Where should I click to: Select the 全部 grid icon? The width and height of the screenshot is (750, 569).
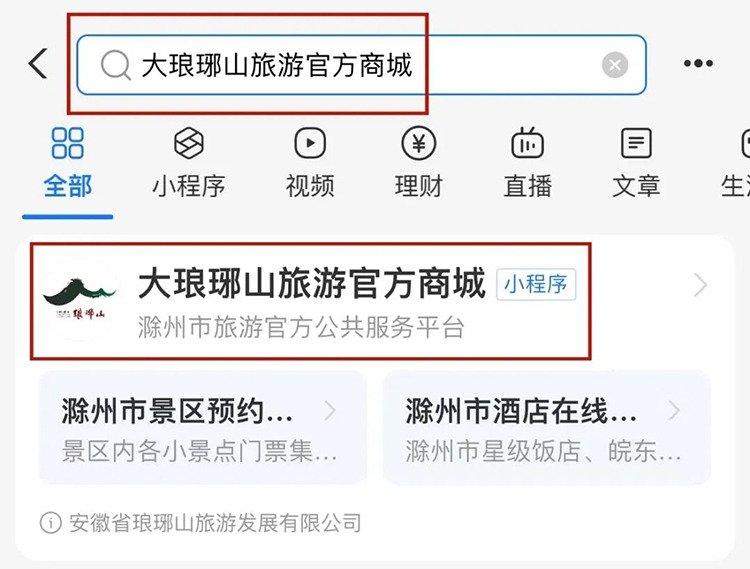[x=67, y=142]
